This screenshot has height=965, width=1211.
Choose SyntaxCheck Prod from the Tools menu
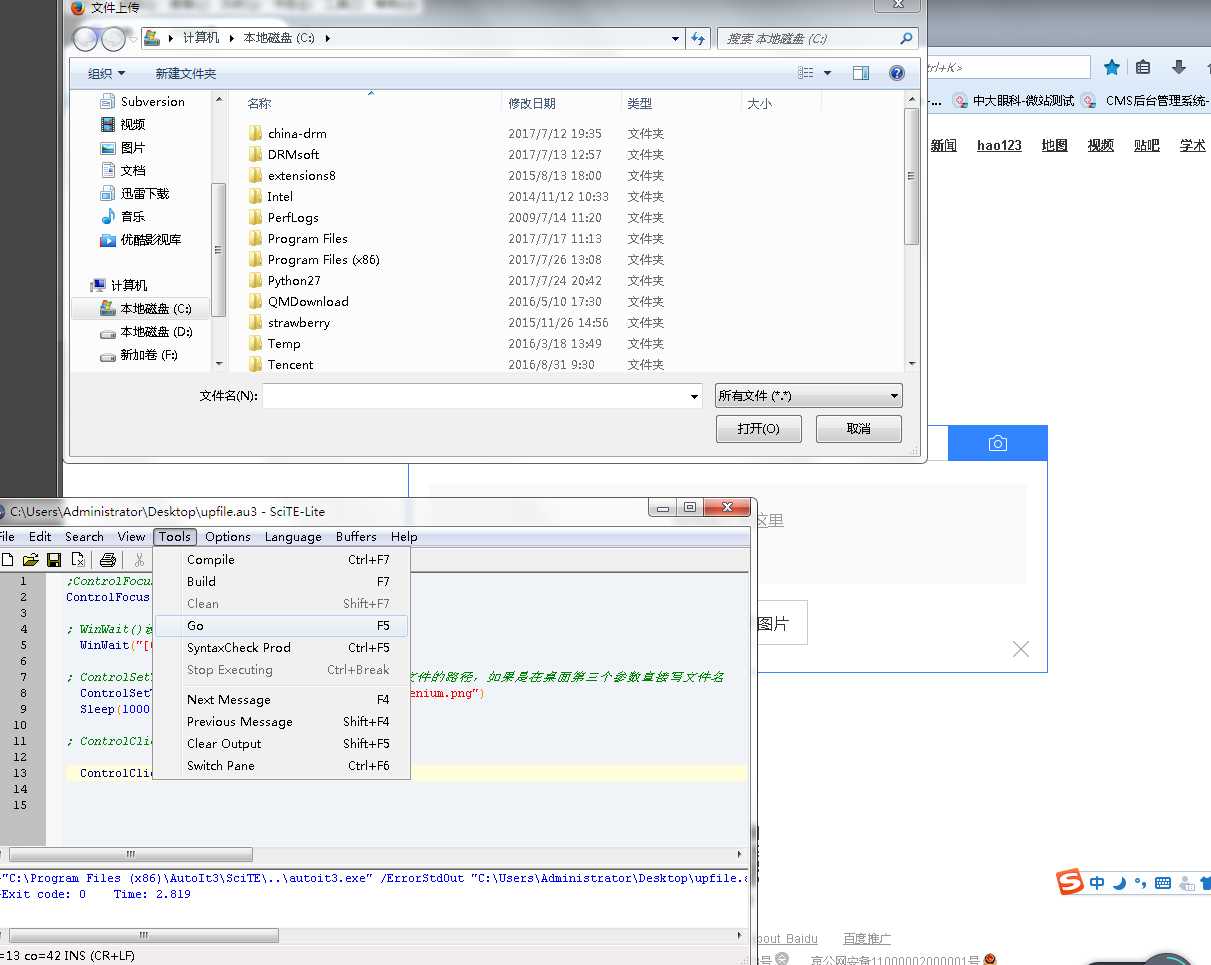click(x=281, y=647)
